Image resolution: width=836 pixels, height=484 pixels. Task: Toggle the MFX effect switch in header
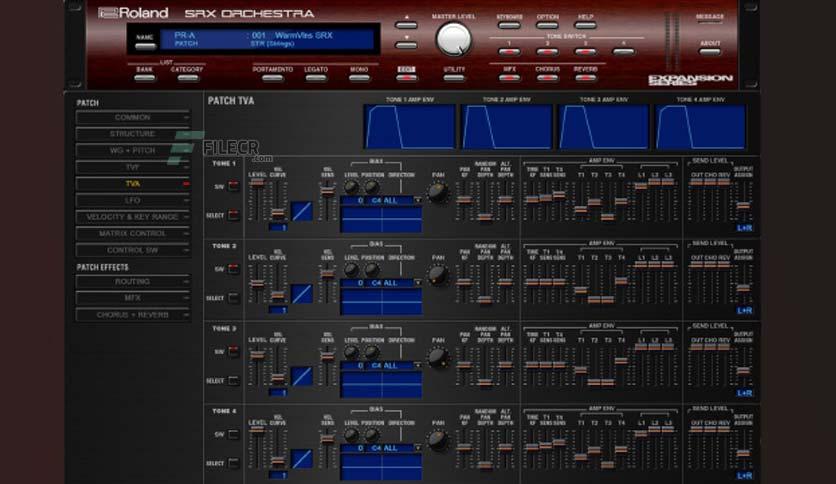coord(509,78)
